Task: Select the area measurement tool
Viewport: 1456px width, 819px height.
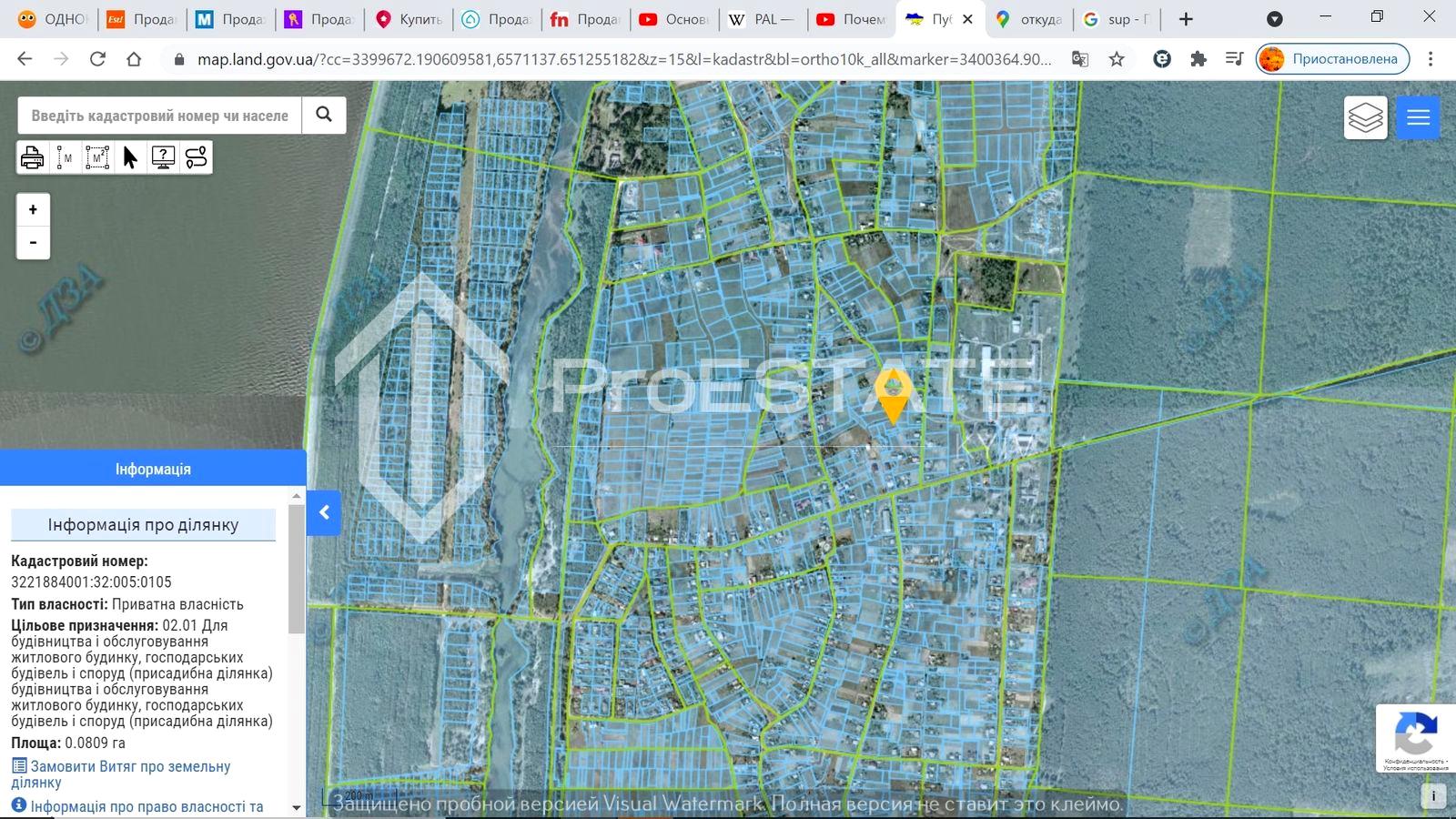Action: click(x=97, y=157)
